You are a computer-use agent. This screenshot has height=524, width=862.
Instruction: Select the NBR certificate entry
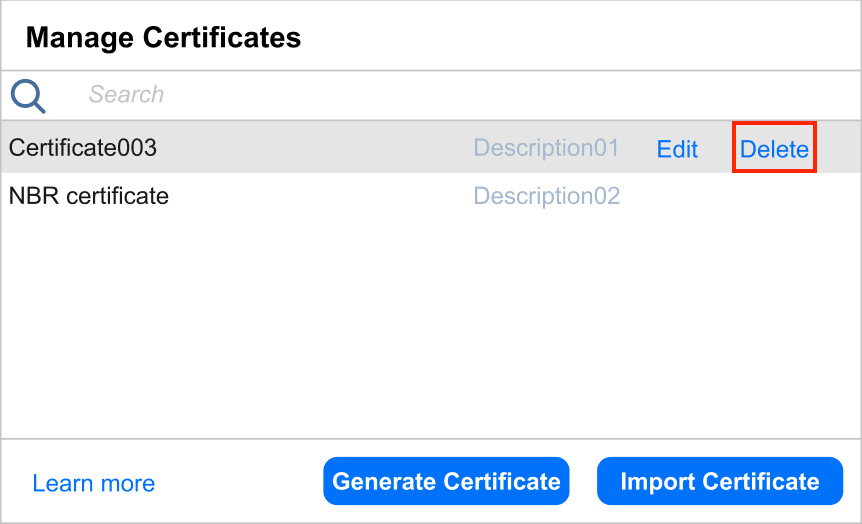pyautogui.click(x=89, y=196)
